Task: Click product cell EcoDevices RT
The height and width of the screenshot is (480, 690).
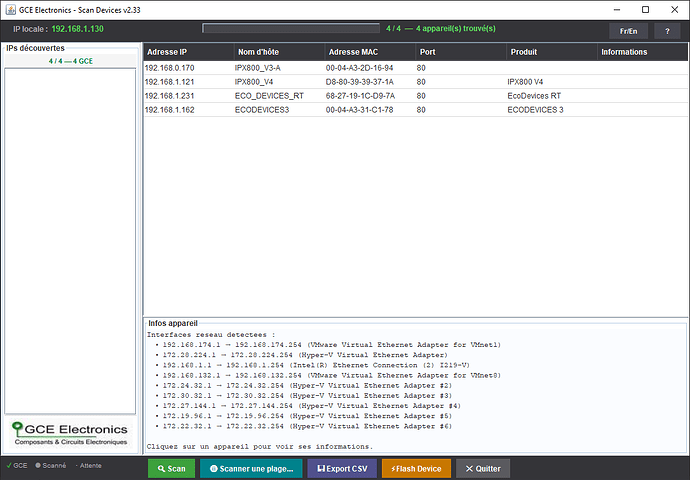Action: pos(534,96)
